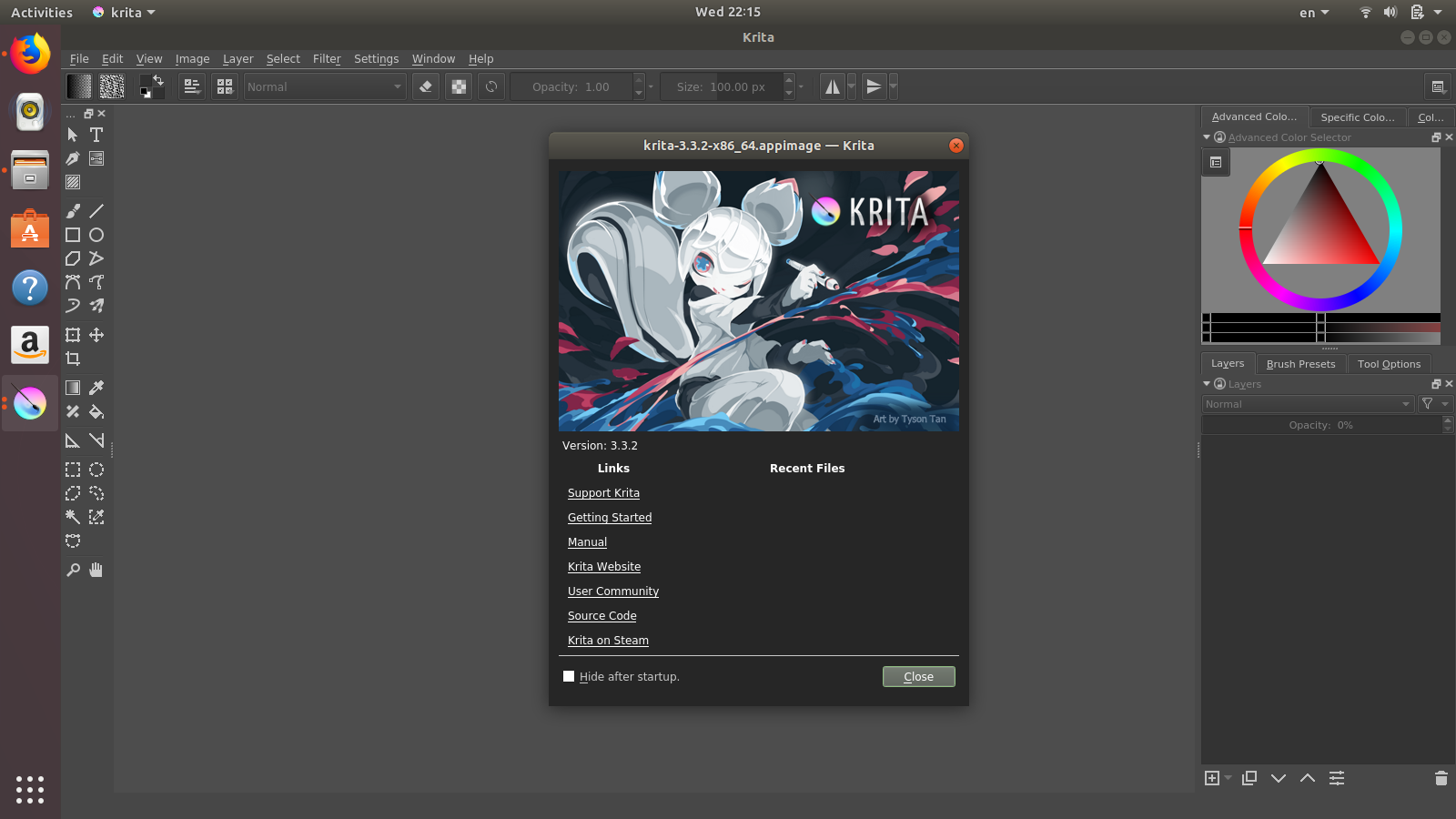
Task: Select the Zoom tool at toolbox bottom
Action: tap(73, 570)
